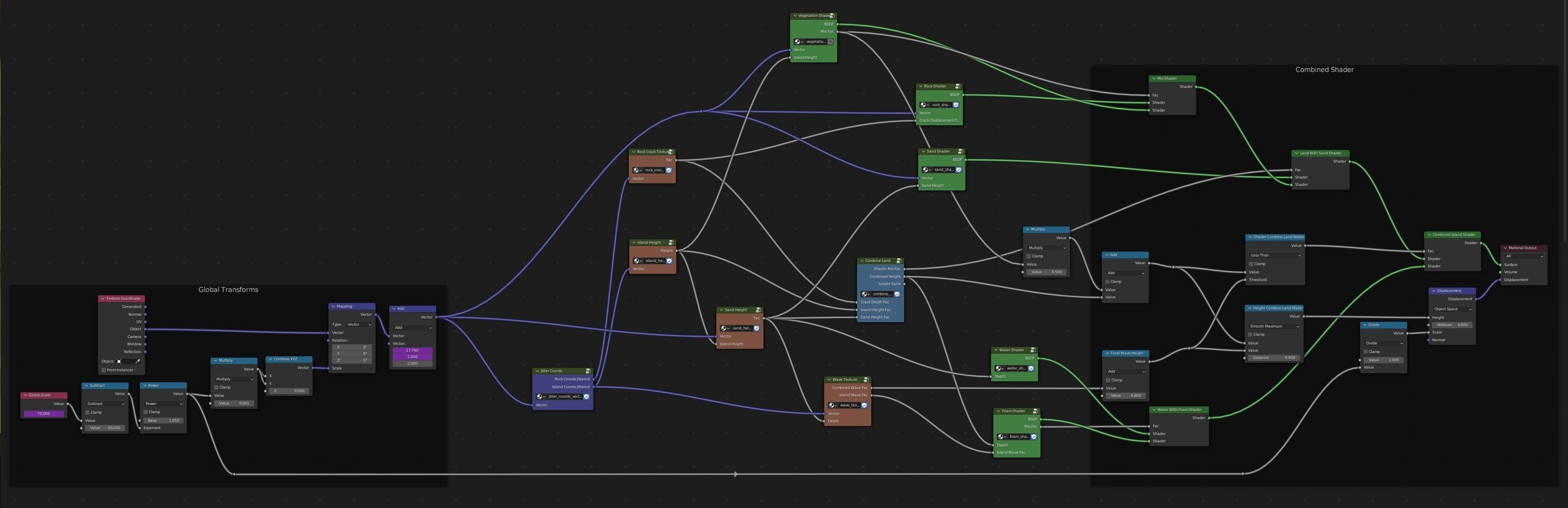This screenshot has height=508, width=1568.
Task: Toggle fake user shield on foam_sha datablock
Action: click(x=1033, y=437)
